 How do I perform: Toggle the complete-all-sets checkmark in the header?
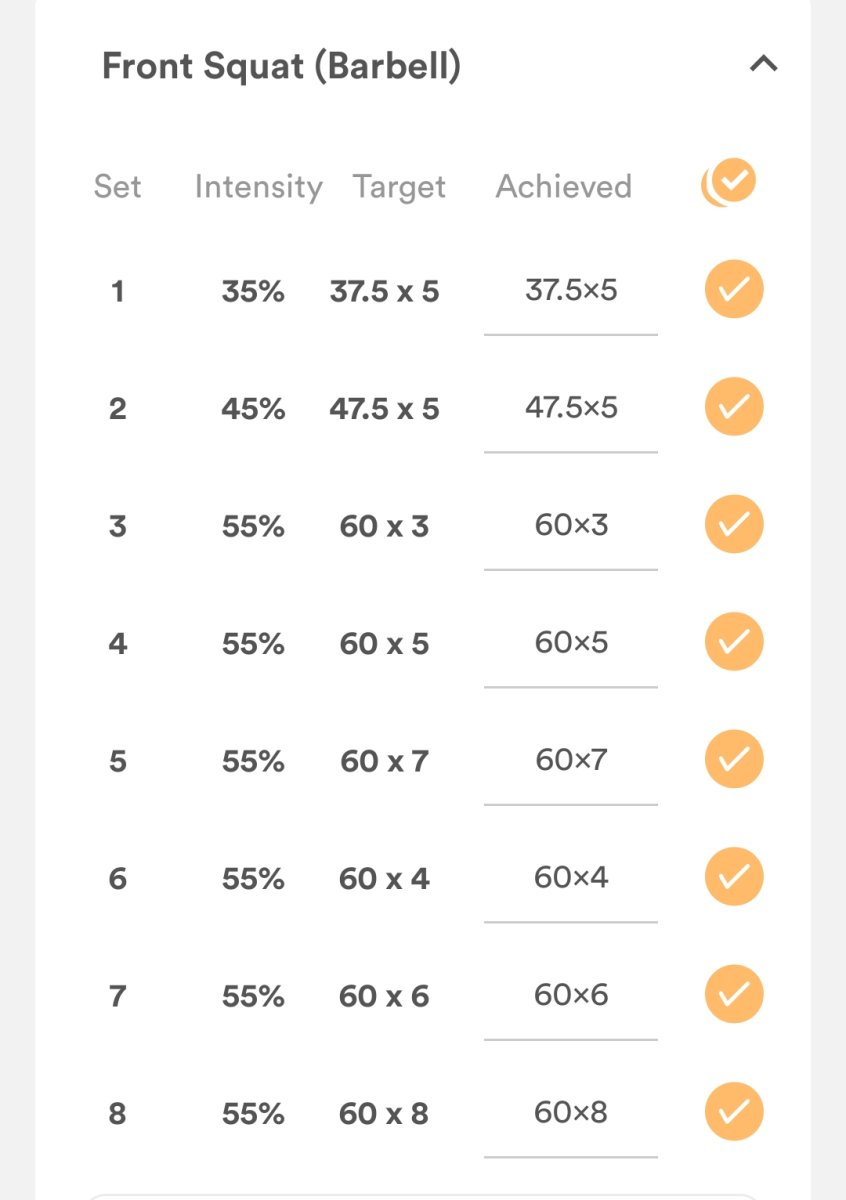pyautogui.click(x=731, y=182)
